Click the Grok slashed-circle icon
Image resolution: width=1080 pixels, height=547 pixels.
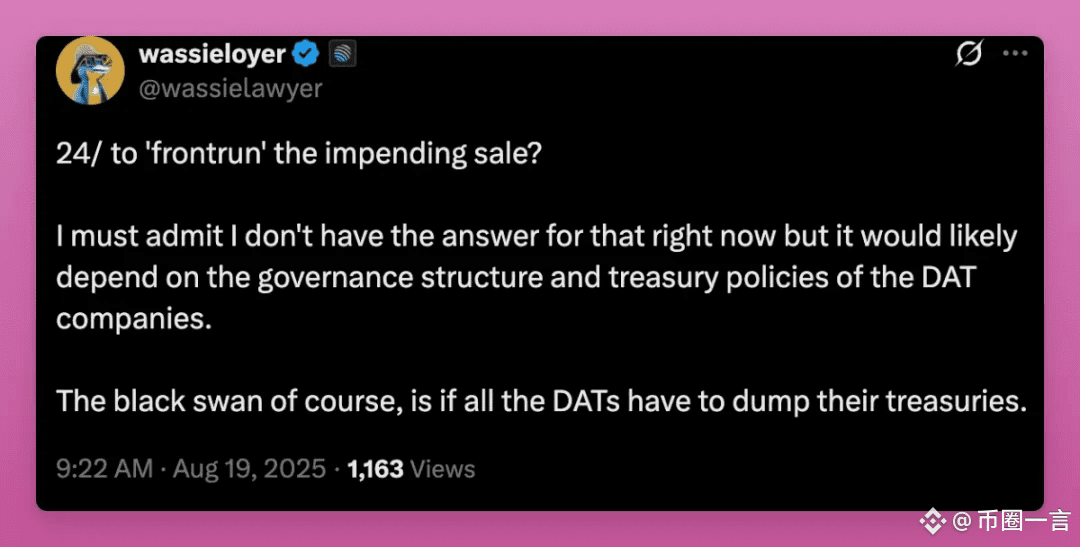[x=968, y=53]
